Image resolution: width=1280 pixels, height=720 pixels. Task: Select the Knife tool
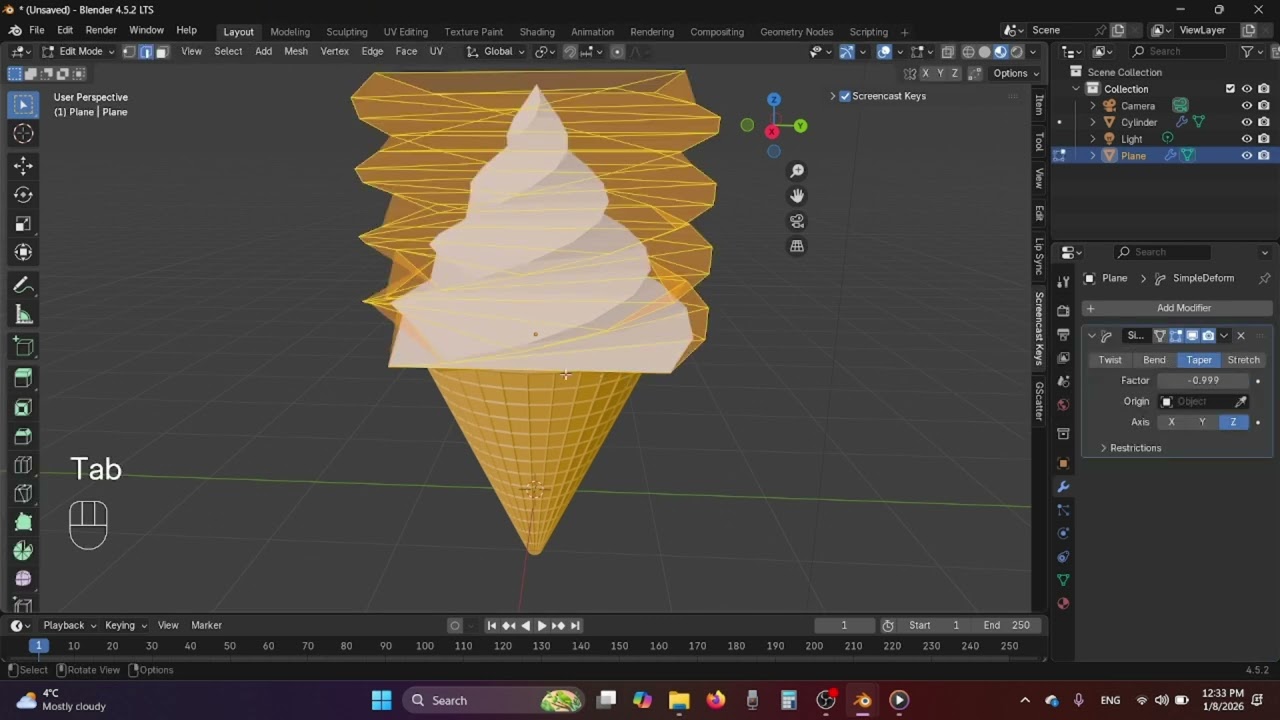pos(24,493)
